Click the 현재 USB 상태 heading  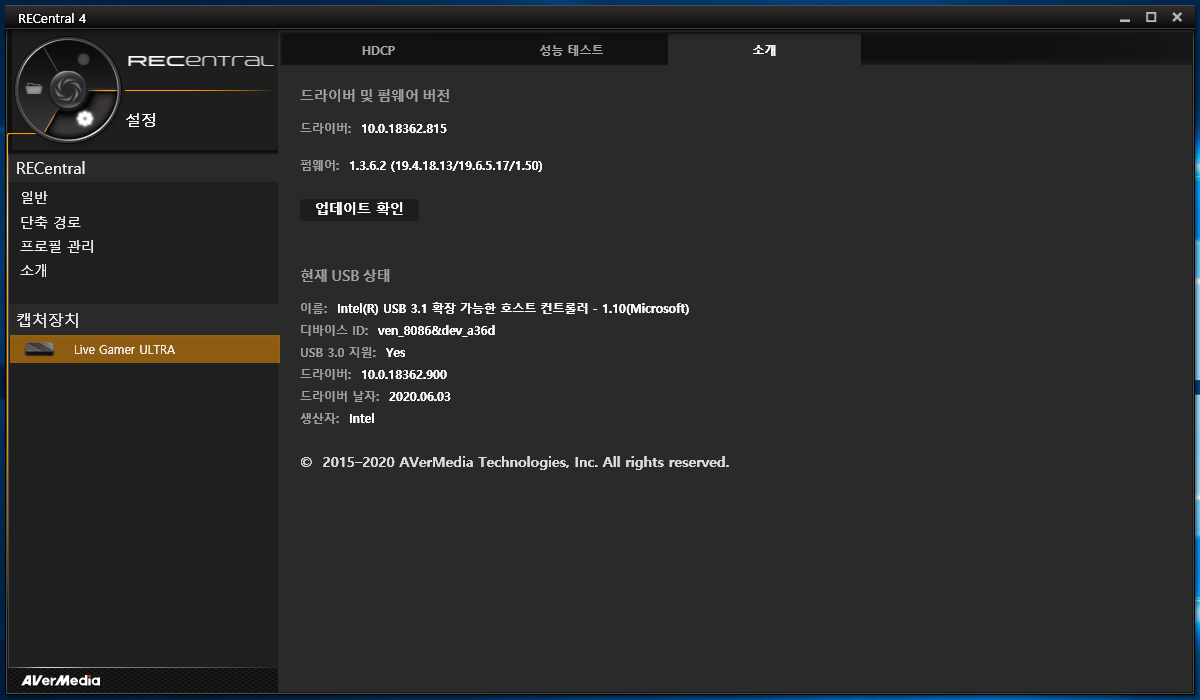coord(345,276)
